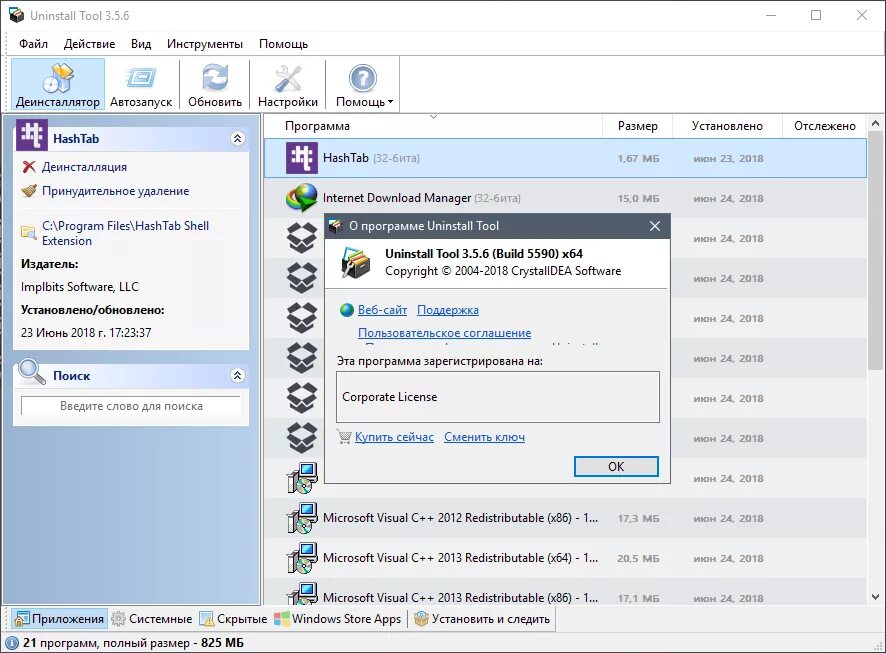Switch to the Приложения tab
Screen dimensions: 886x653
tap(59, 619)
